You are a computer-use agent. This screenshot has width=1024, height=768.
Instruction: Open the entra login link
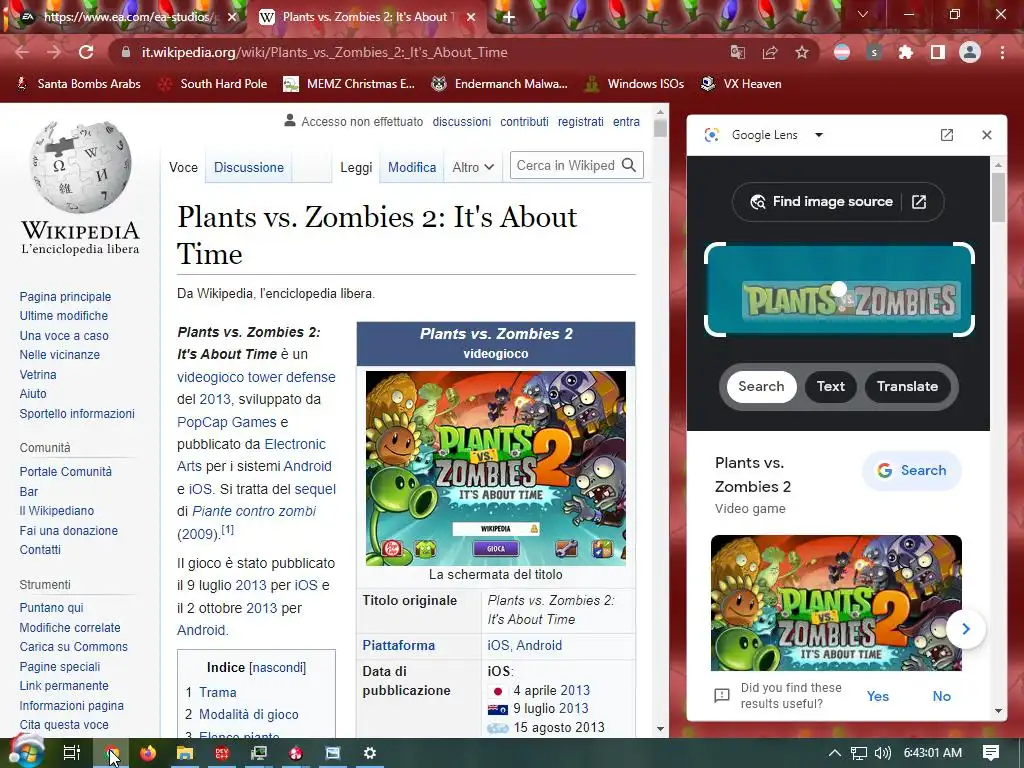[626, 121]
